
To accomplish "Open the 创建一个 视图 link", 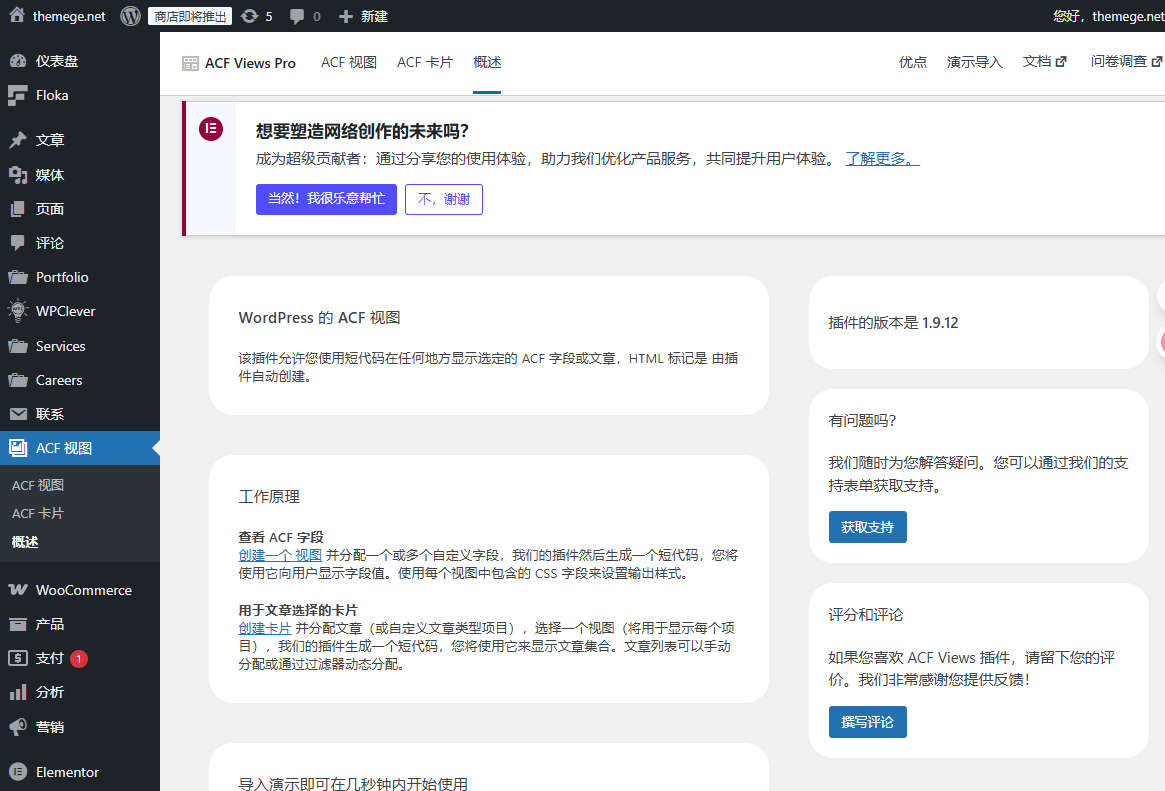I will 280,555.
